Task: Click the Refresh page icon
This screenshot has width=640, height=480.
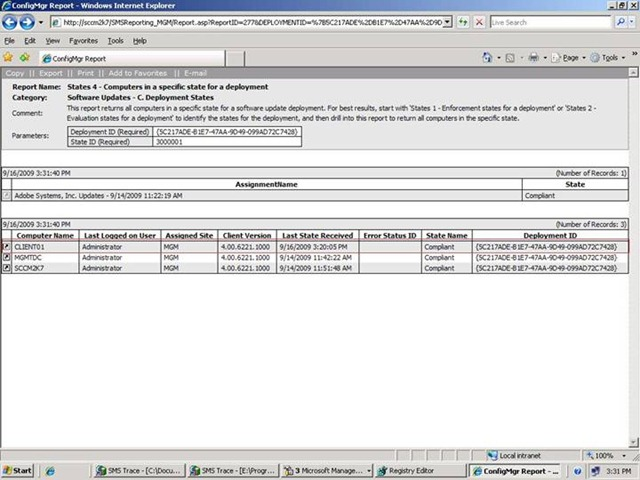Action: [463, 21]
